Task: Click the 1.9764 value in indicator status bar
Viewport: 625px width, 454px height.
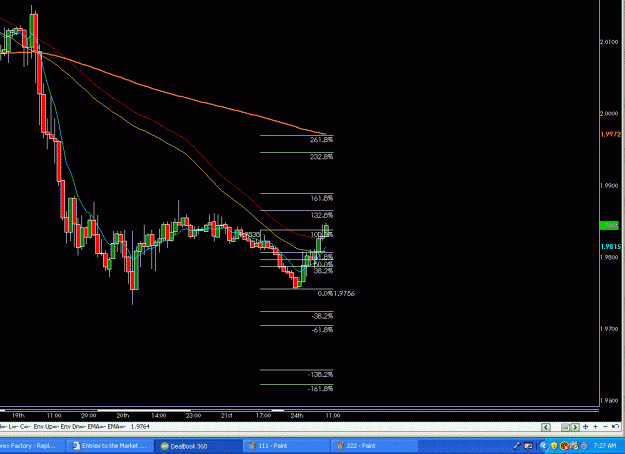Action: pyautogui.click(x=140, y=427)
